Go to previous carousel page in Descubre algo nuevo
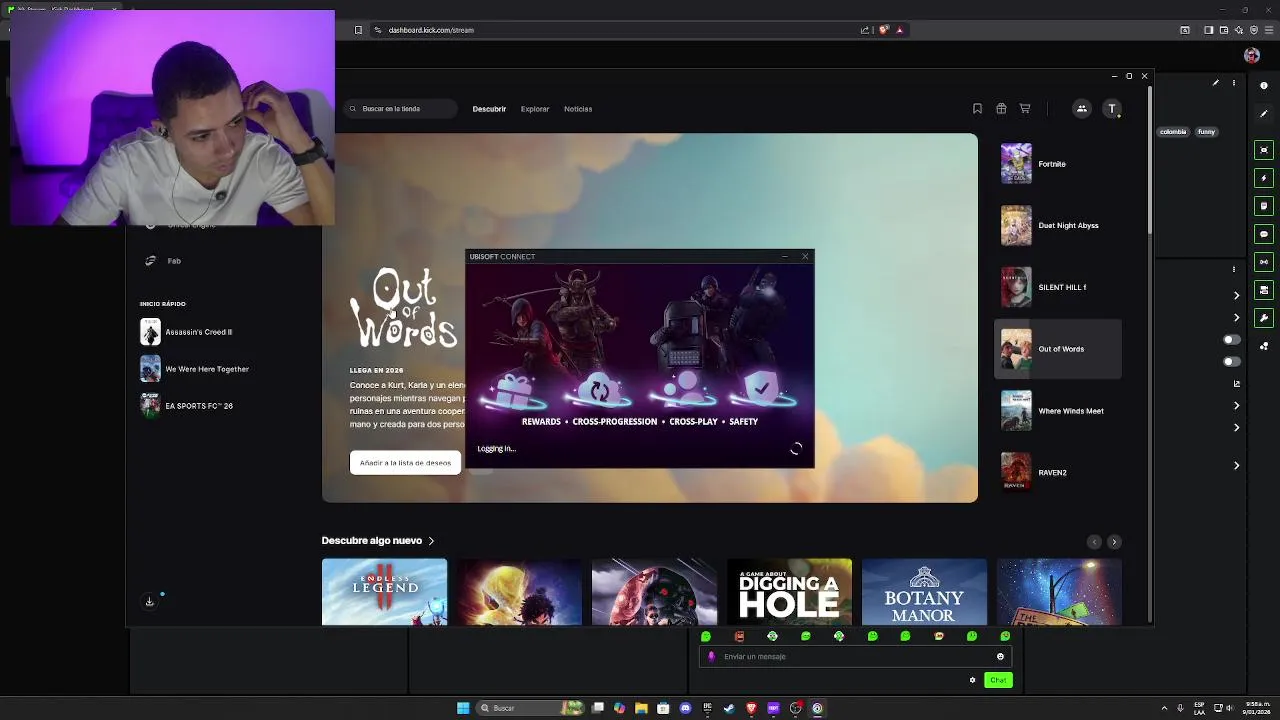The image size is (1280, 720). [x=1094, y=542]
